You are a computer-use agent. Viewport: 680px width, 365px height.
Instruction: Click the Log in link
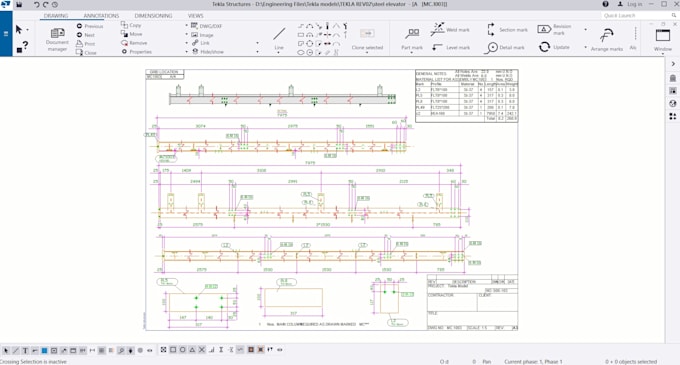click(x=634, y=4)
